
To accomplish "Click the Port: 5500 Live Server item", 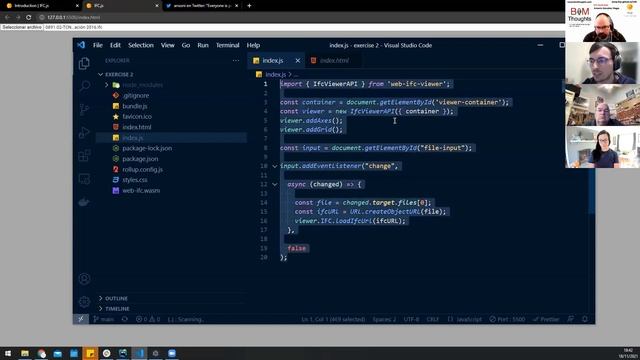I will pyautogui.click(x=507, y=319).
